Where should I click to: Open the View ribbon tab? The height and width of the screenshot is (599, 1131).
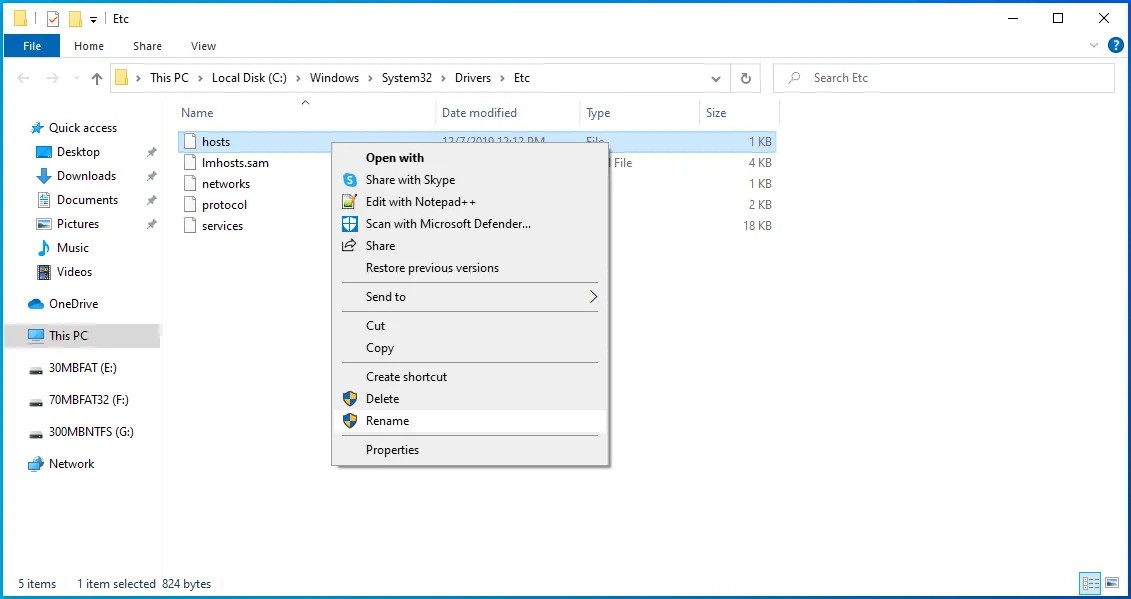[x=203, y=46]
